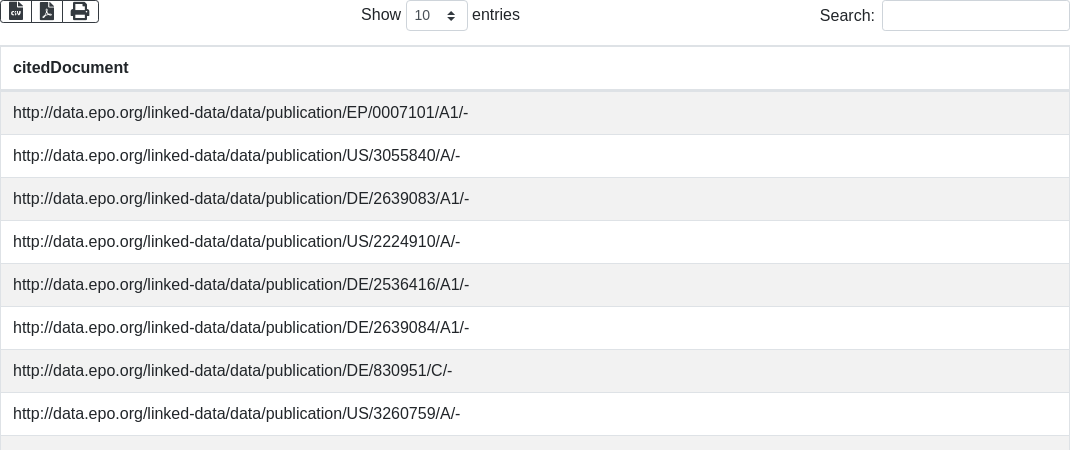The width and height of the screenshot is (1070, 450).
Task: Click into the Search input field
Action: click(x=975, y=15)
